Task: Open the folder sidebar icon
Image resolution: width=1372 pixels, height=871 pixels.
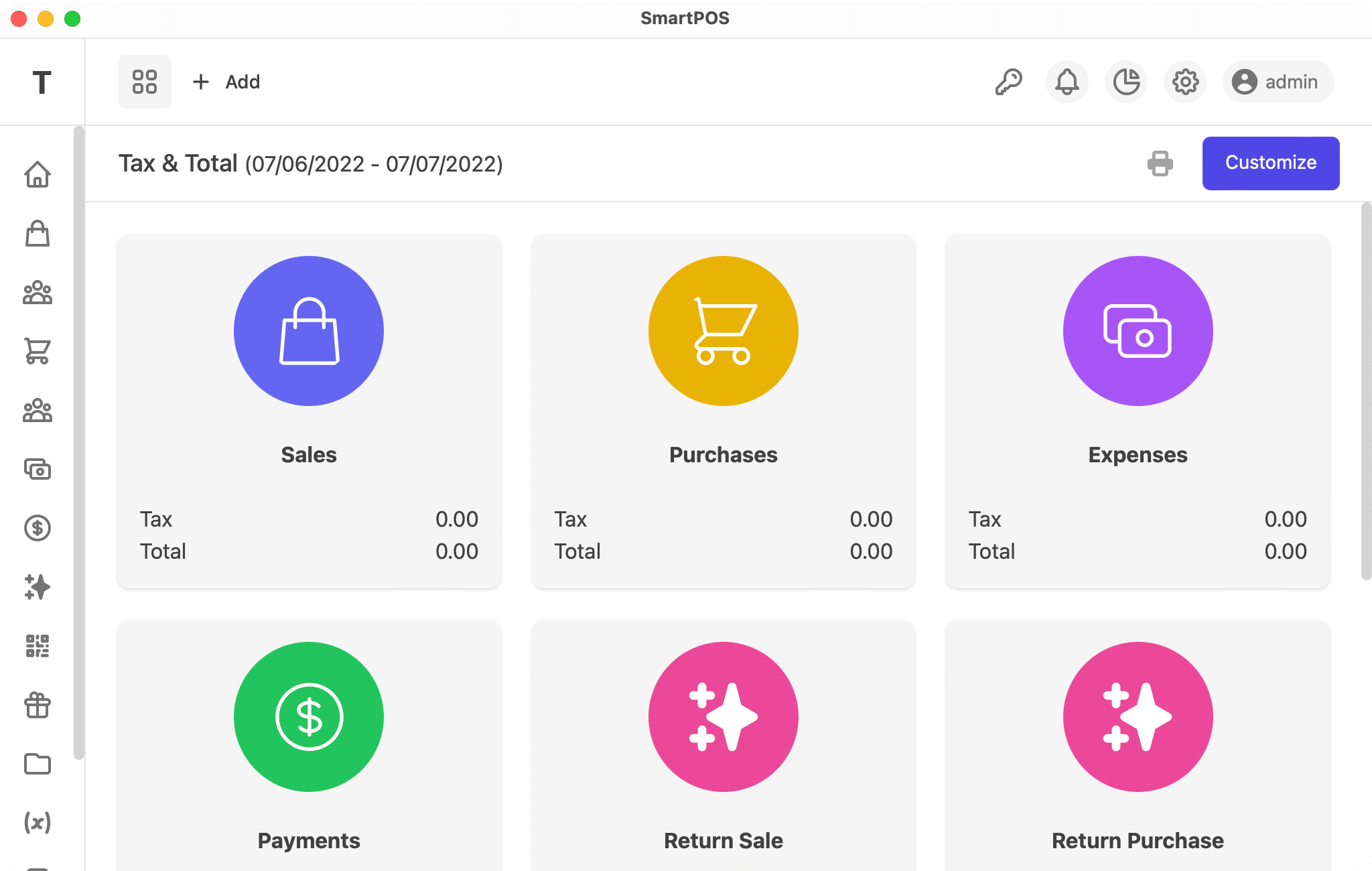Action: click(38, 764)
